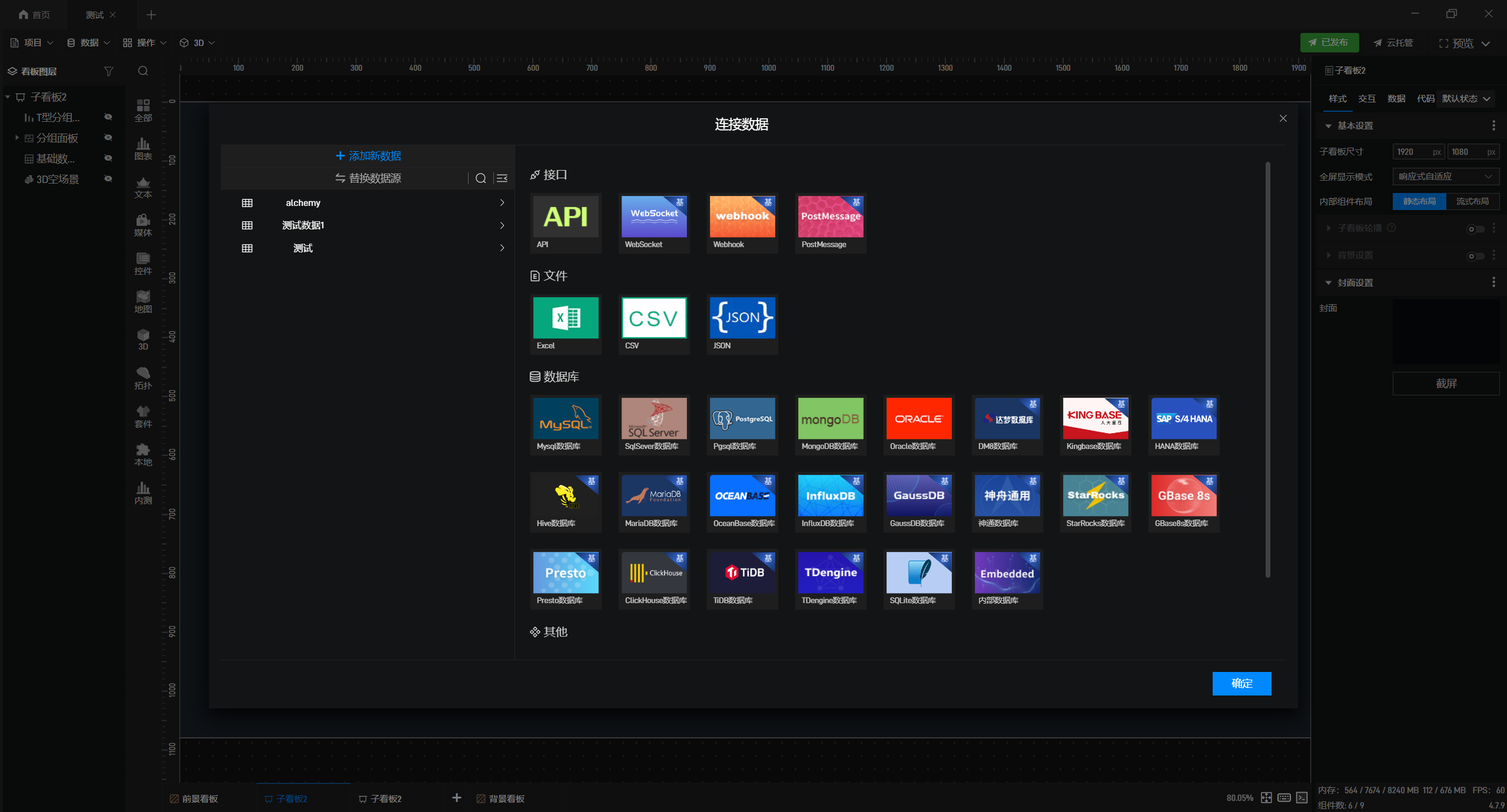The height and width of the screenshot is (812, 1507).
Task: Open the 3D menu
Action: pos(197,43)
